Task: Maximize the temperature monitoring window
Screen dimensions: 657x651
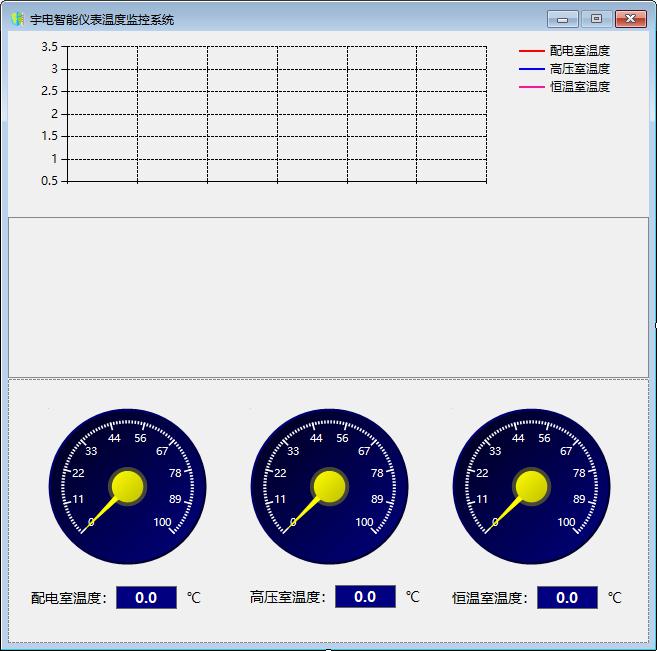Action: (x=596, y=19)
